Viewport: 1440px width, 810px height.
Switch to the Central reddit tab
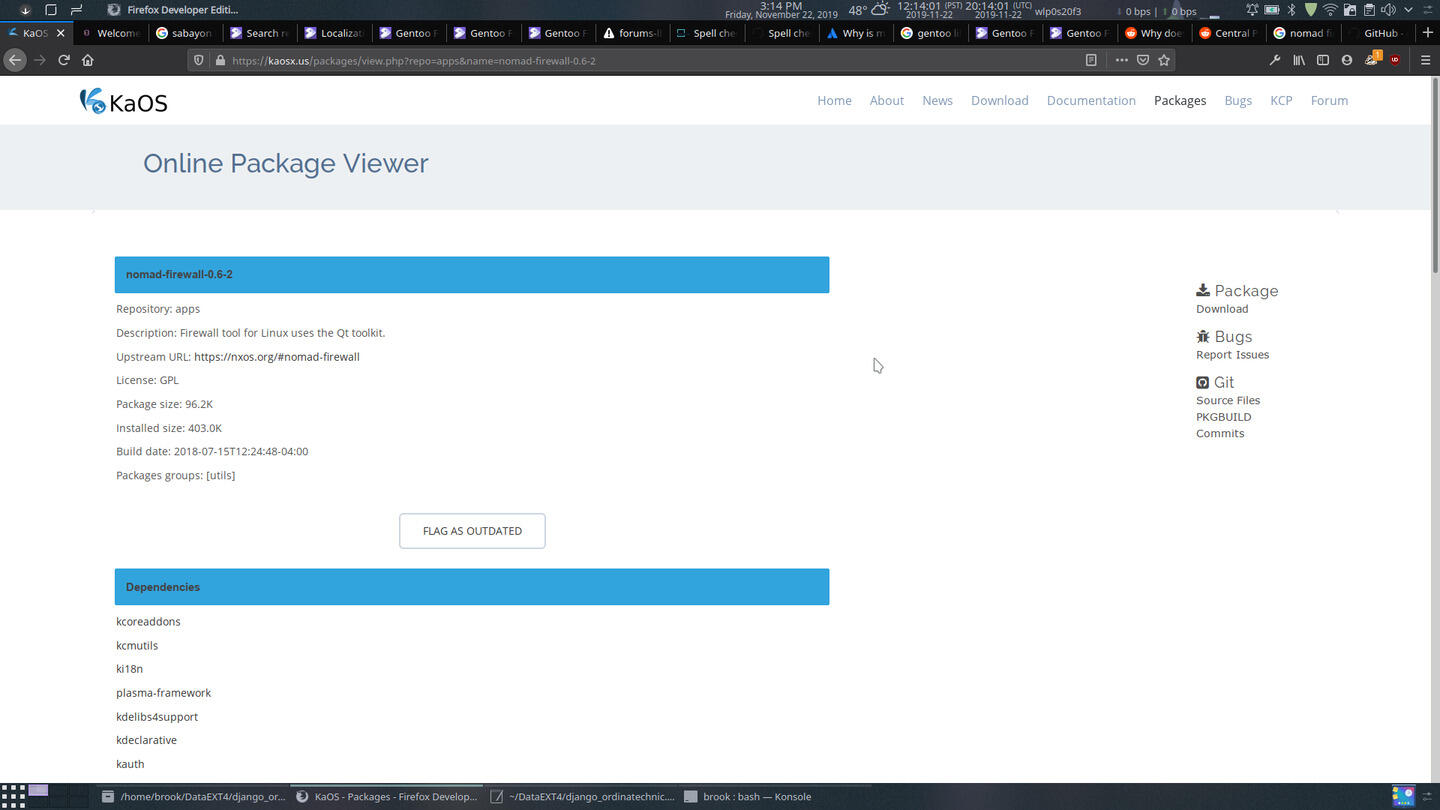coord(1227,33)
